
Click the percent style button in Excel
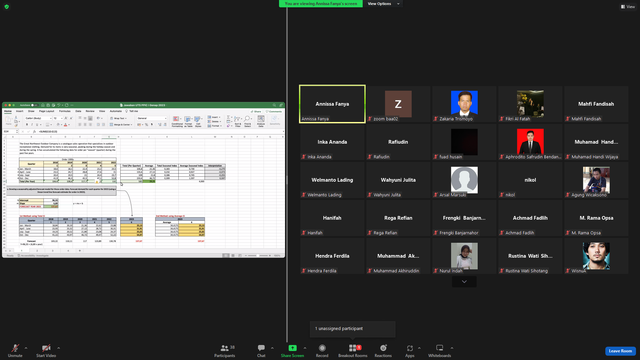click(147, 124)
